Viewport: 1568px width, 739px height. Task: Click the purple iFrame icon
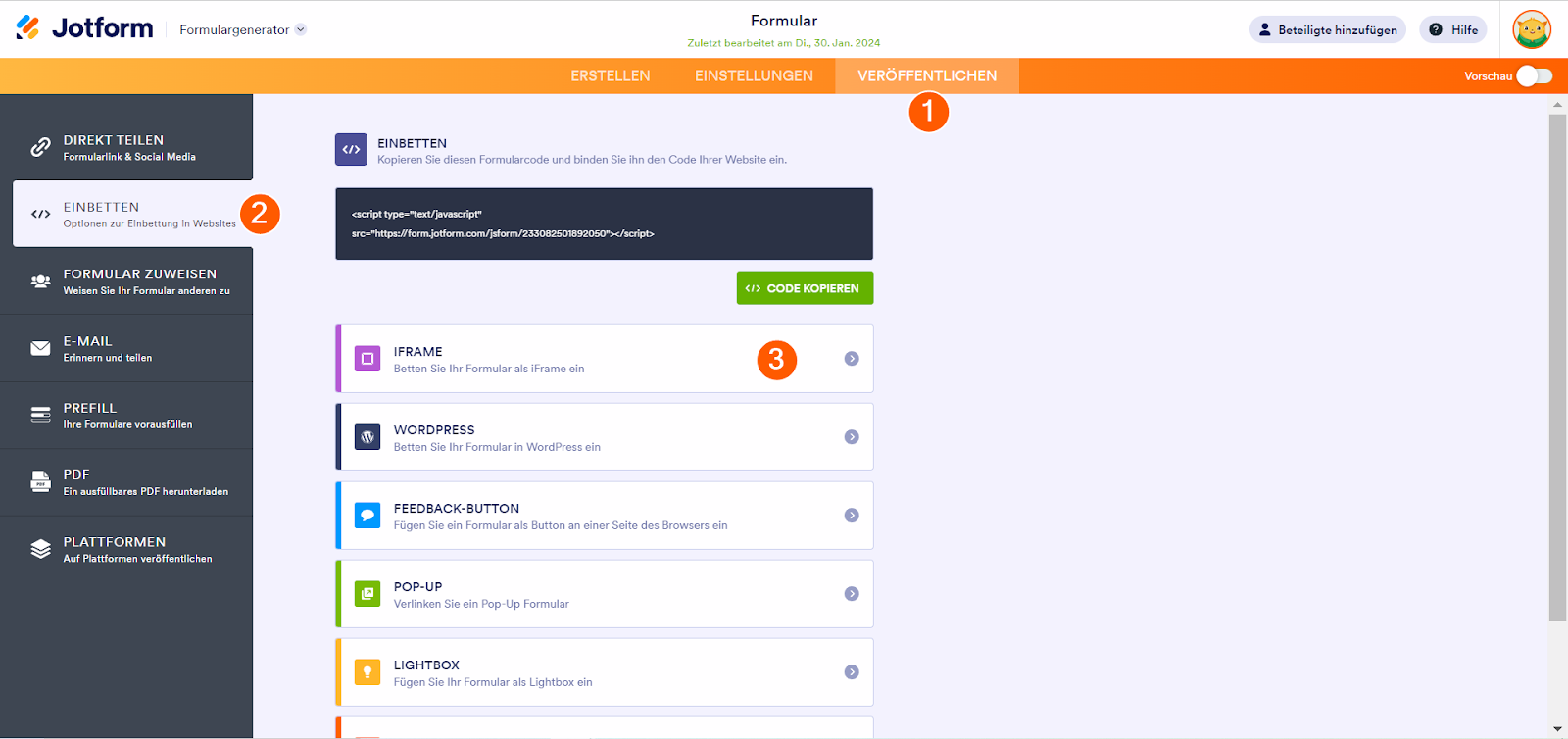point(367,359)
